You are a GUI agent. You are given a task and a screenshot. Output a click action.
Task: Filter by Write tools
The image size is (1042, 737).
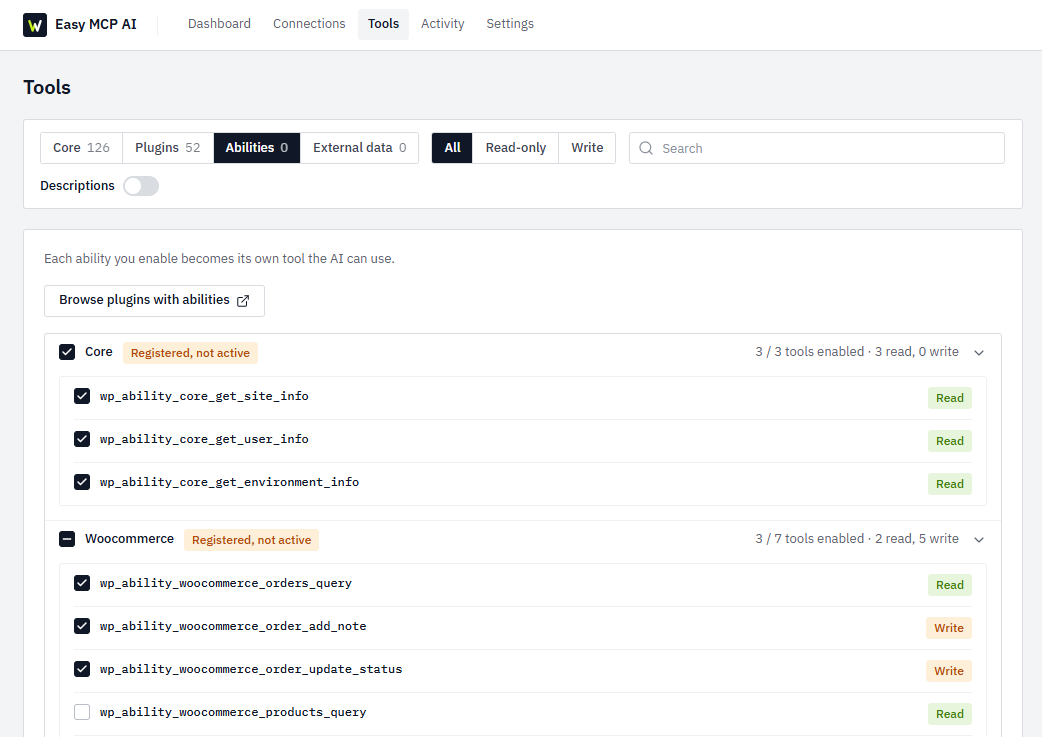point(587,148)
